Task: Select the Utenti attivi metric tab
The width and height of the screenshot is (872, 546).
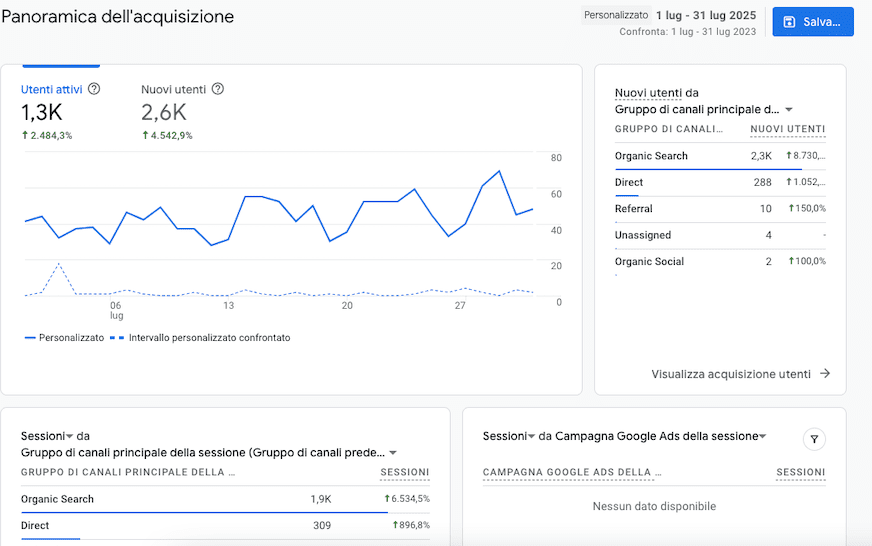Action: 52,89
